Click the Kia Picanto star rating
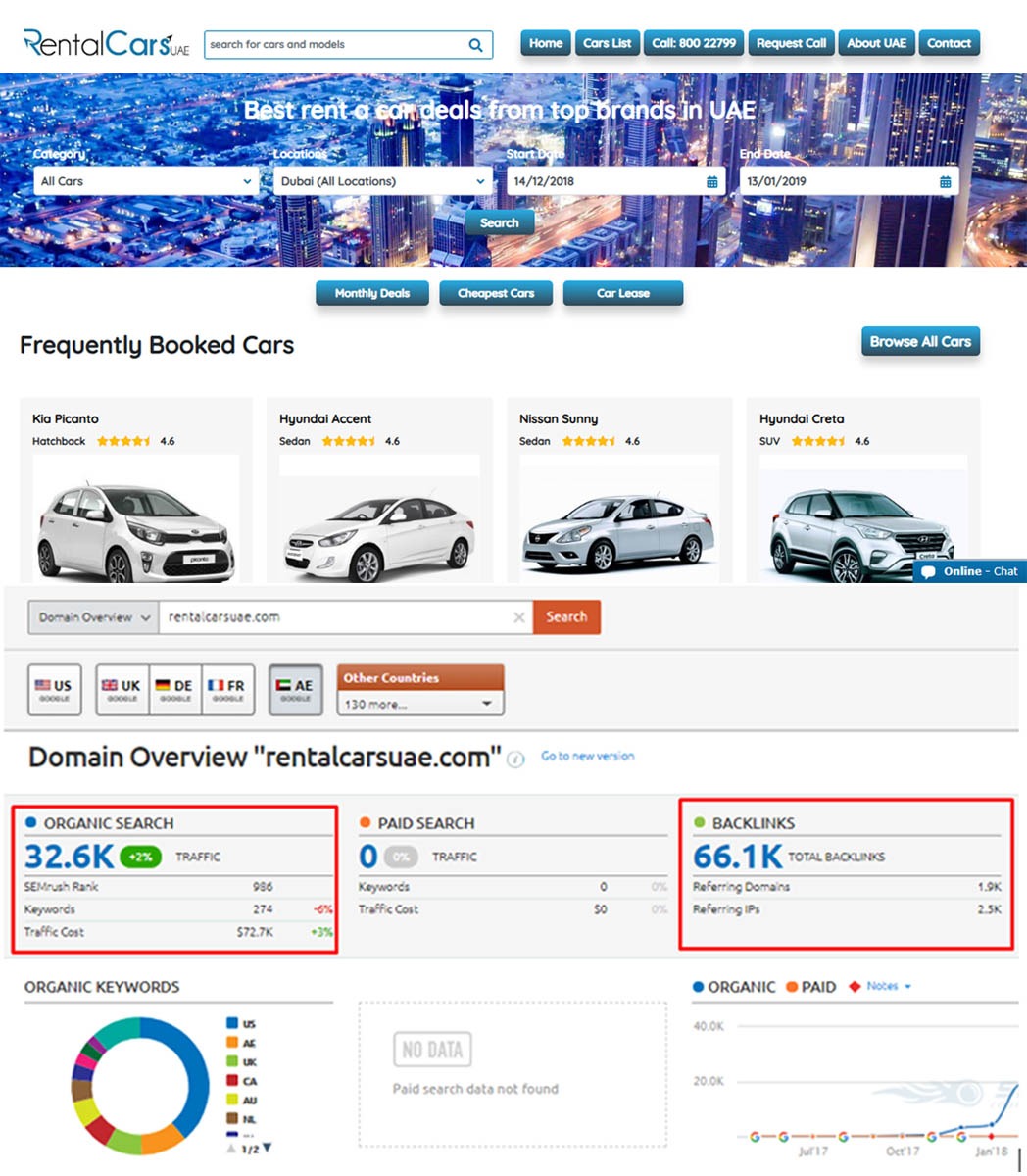 (123, 442)
